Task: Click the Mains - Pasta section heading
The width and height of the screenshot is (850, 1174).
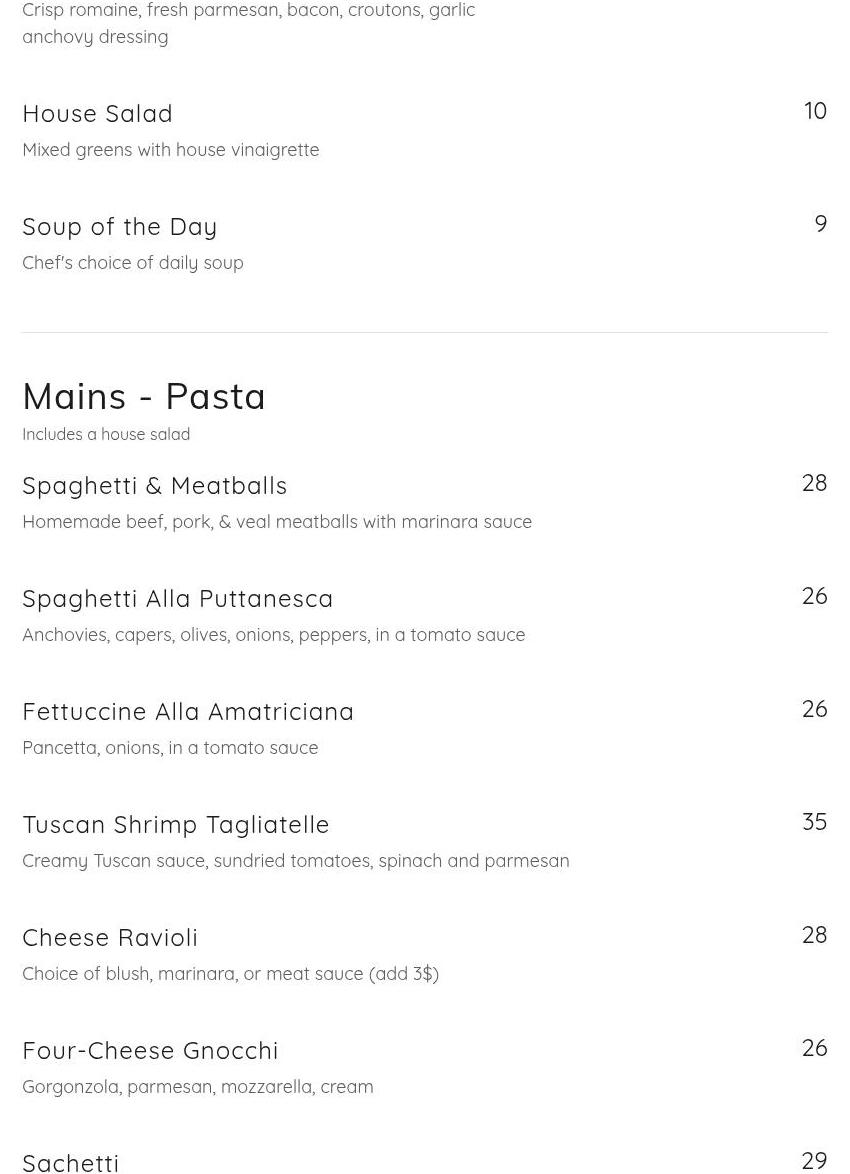Action: [144, 397]
